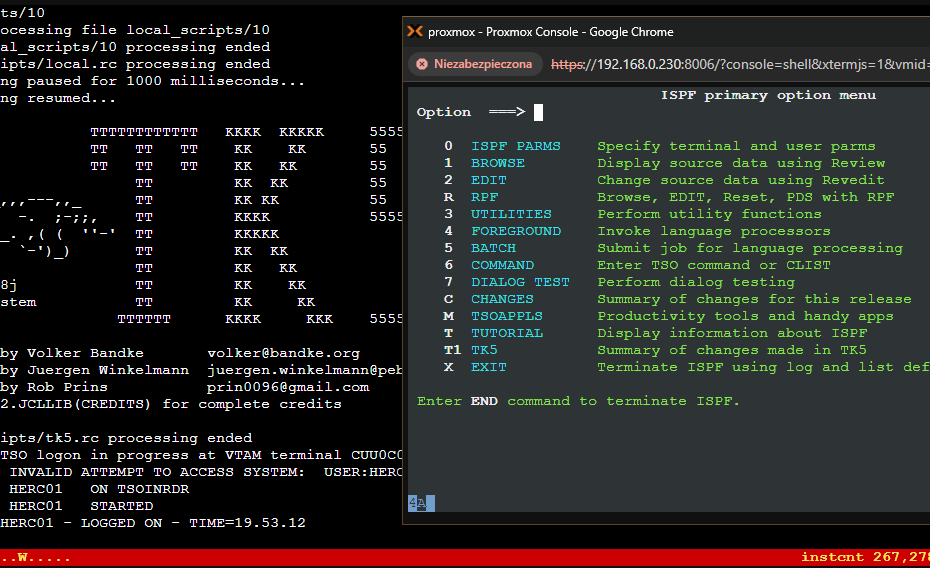Select ISPF PARMS menu option

click(x=515, y=146)
